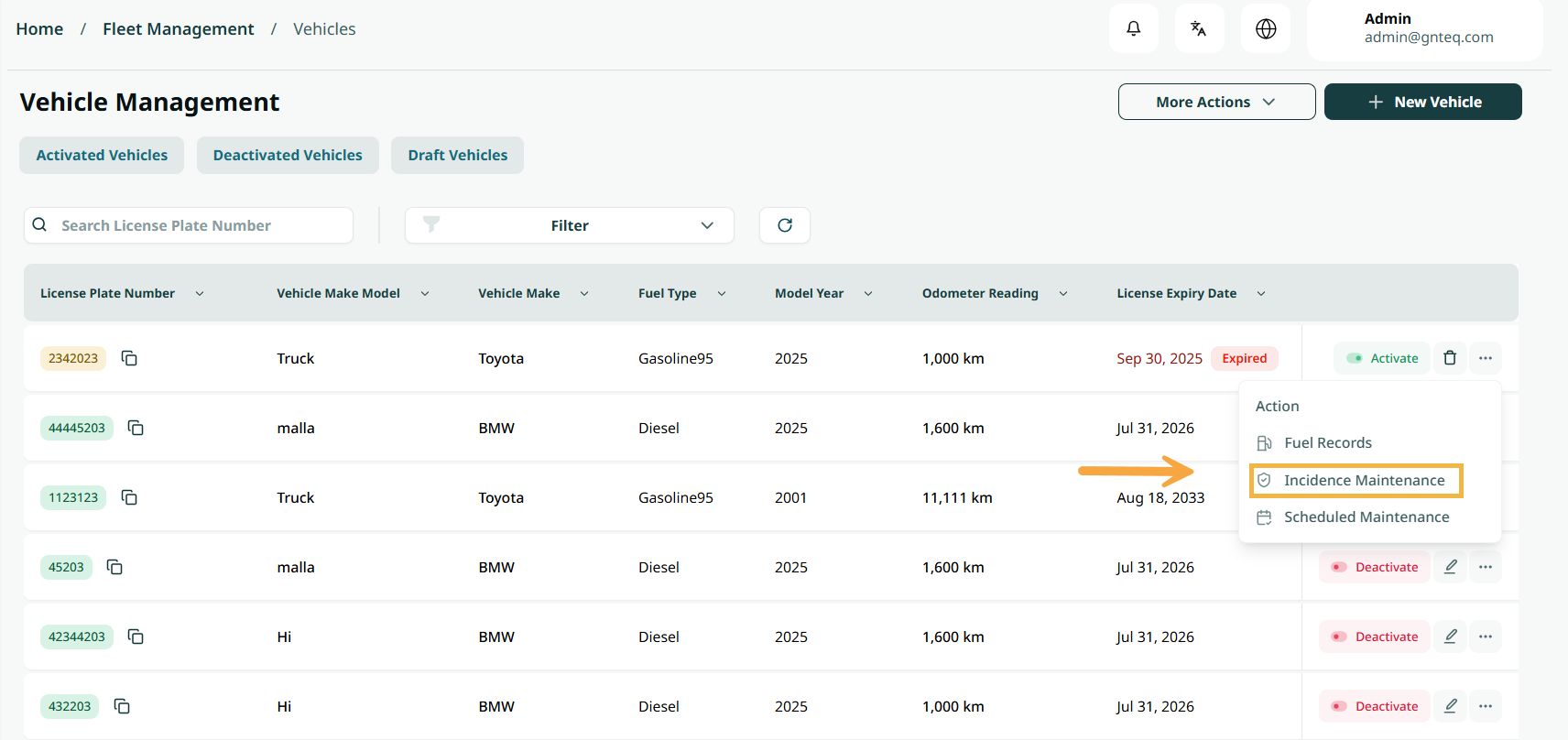Toggle Activate for vehicle 2342023
Image resolution: width=1568 pixels, height=740 pixels.
1382,358
